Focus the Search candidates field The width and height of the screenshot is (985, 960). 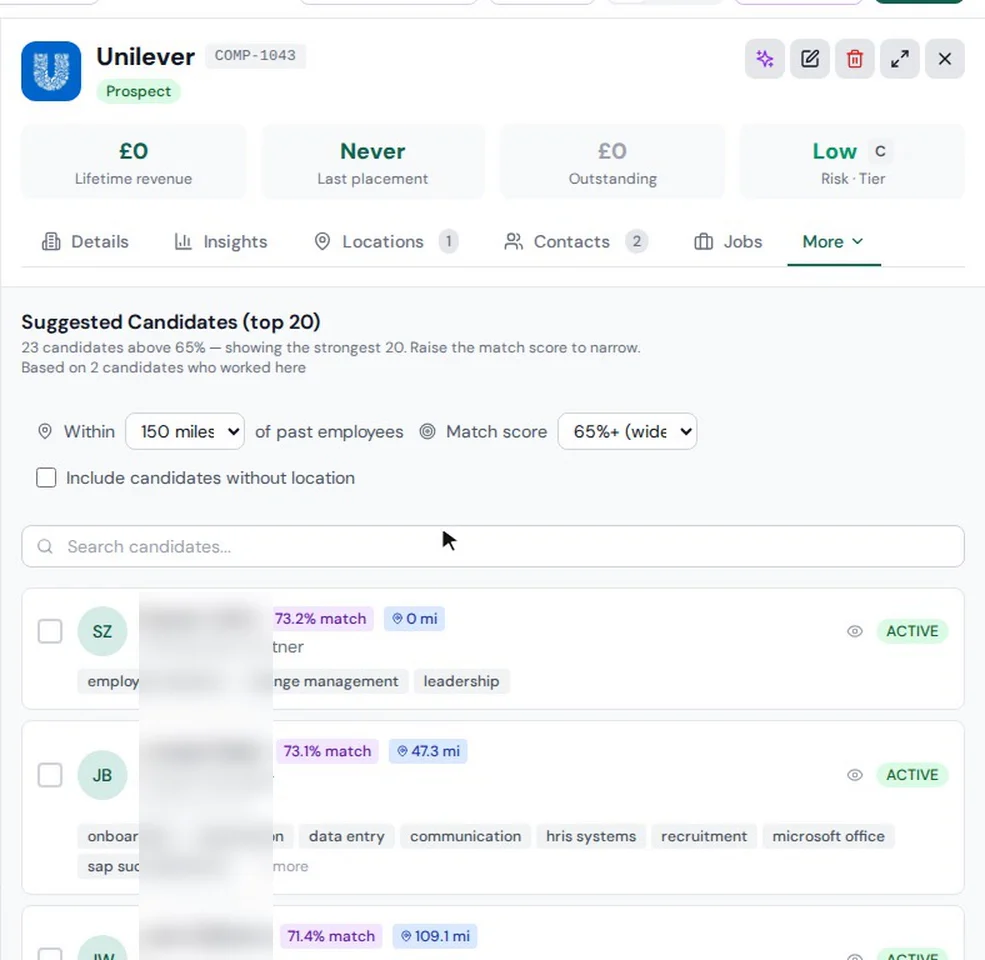click(x=492, y=547)
